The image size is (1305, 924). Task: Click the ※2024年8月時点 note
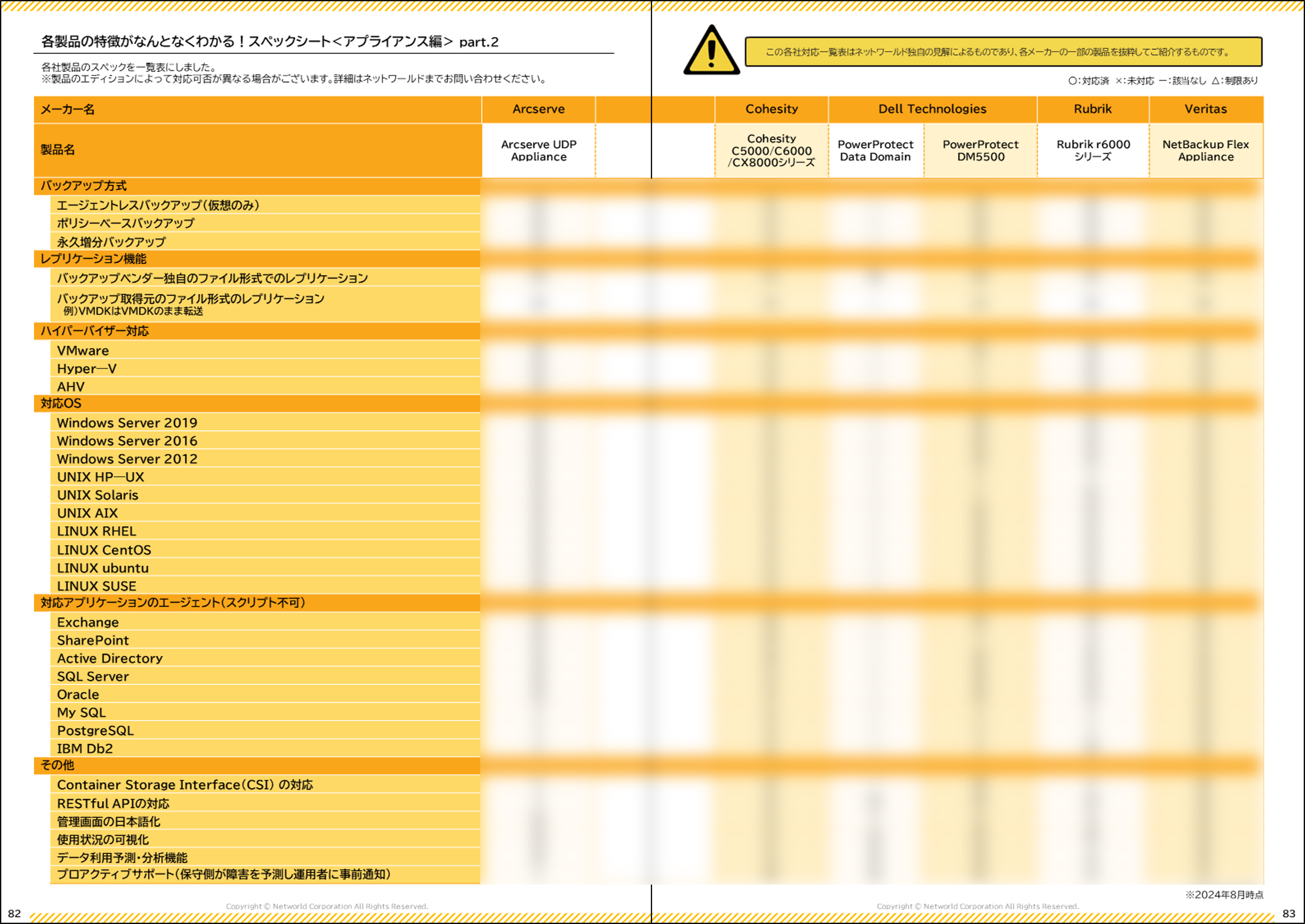pos(1224,895)
